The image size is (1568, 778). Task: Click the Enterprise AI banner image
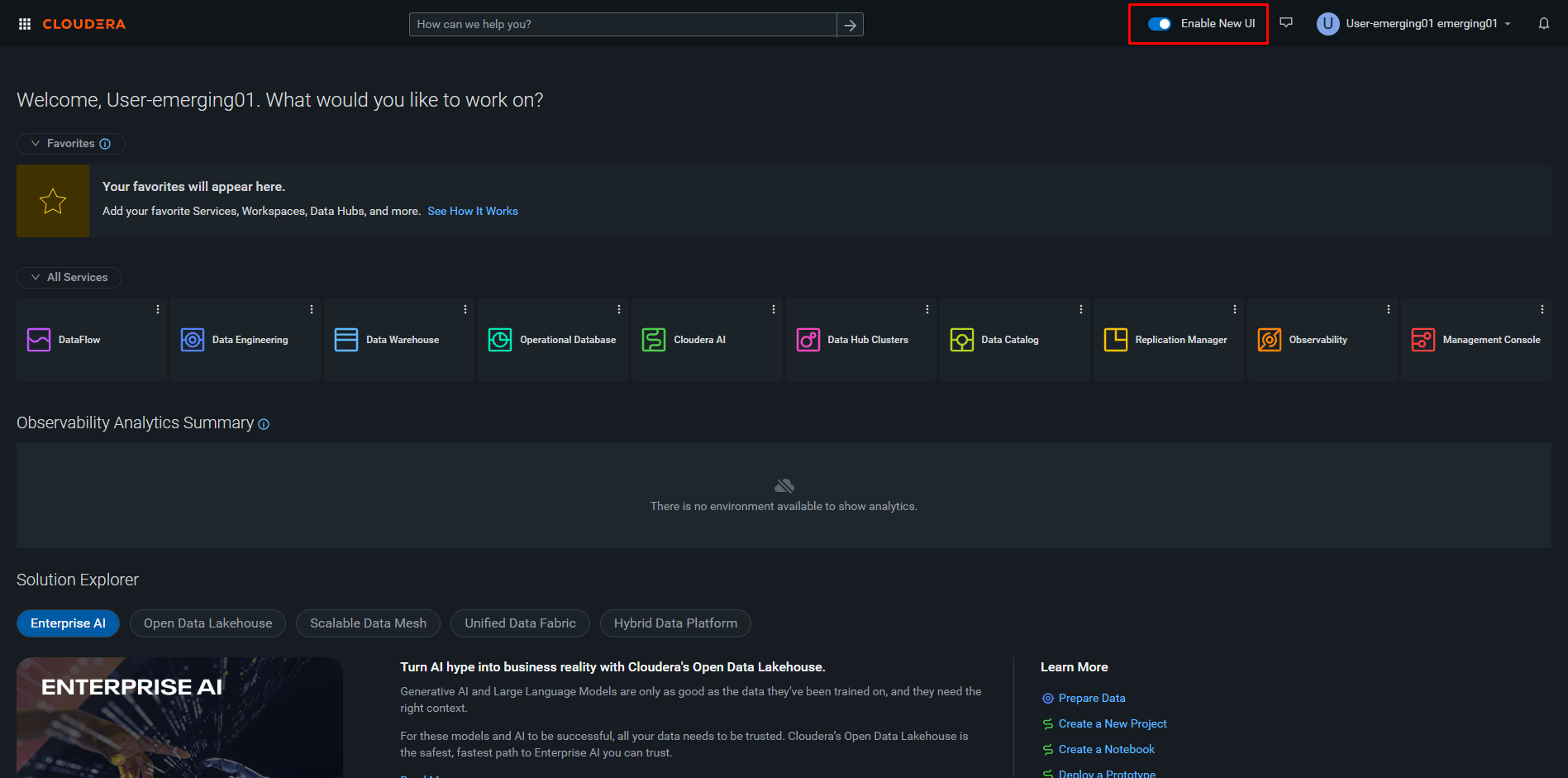click(x=179, y=718)
